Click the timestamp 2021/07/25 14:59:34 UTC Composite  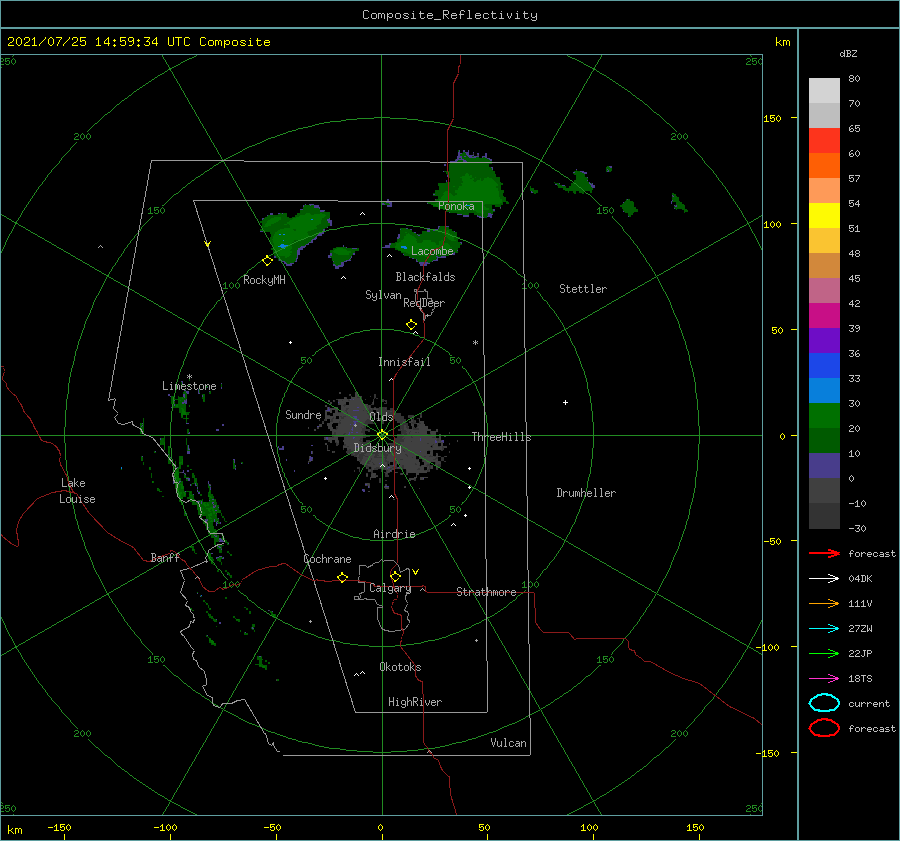138,42
